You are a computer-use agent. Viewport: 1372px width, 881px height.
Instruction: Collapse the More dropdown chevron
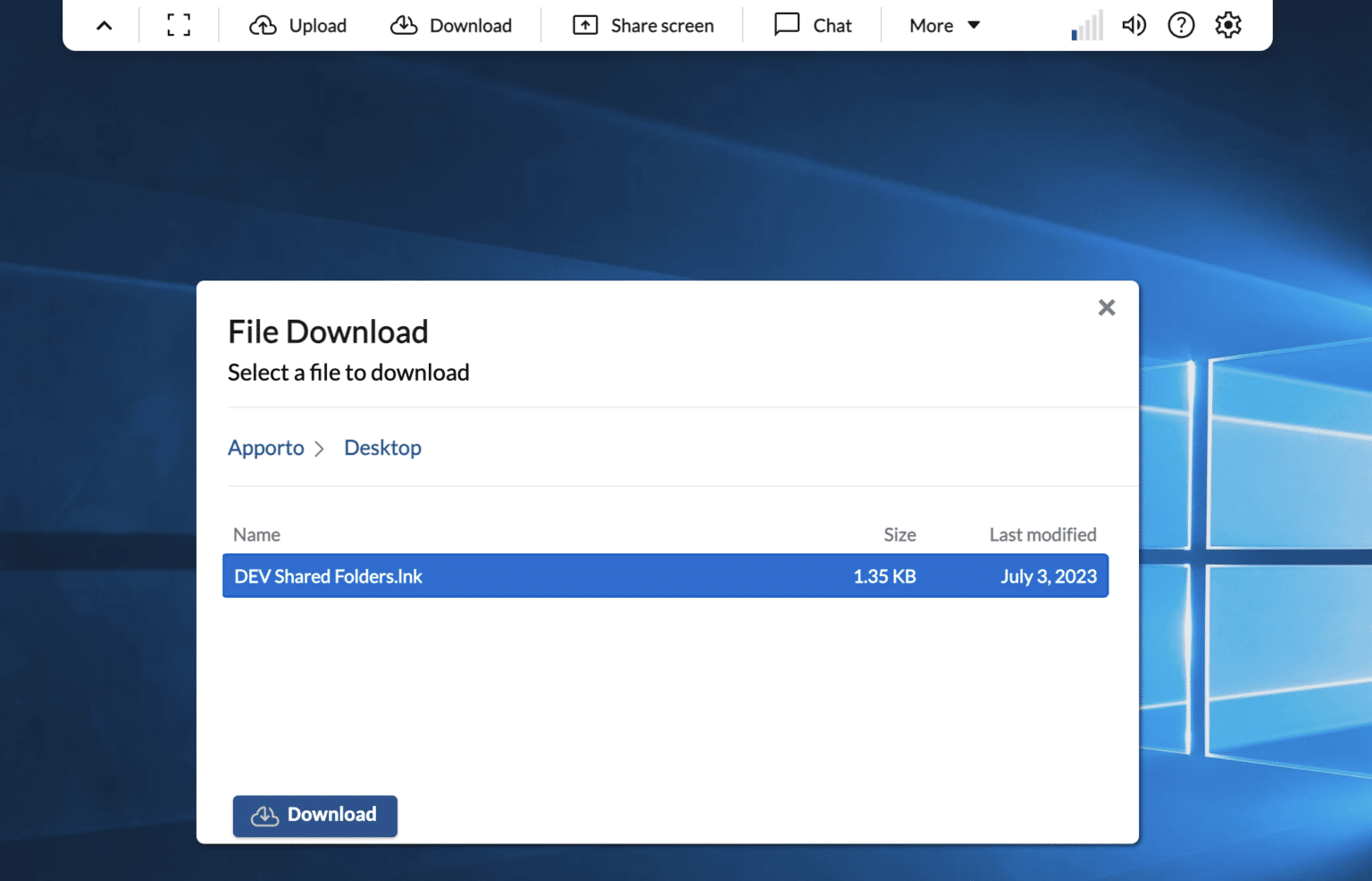coord(974,25)
